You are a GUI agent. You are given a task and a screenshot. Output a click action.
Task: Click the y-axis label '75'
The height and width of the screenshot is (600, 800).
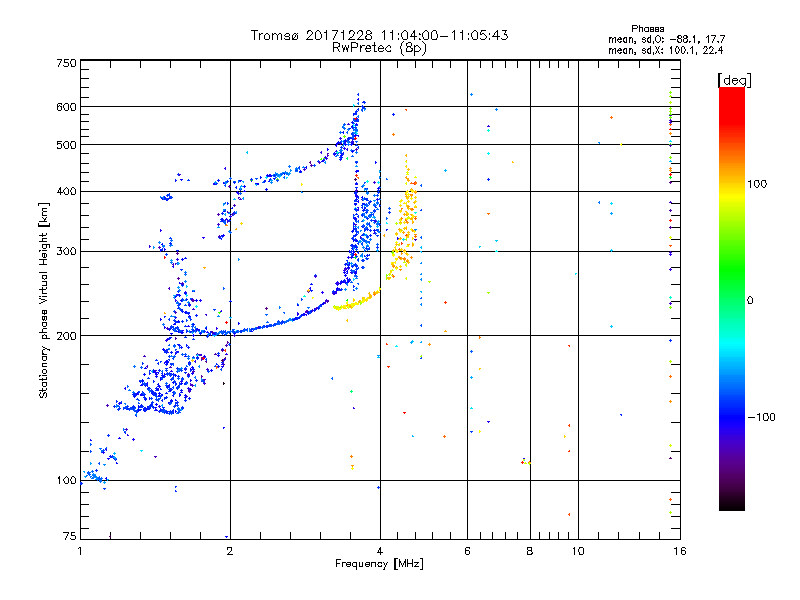(x=70, y=536)
